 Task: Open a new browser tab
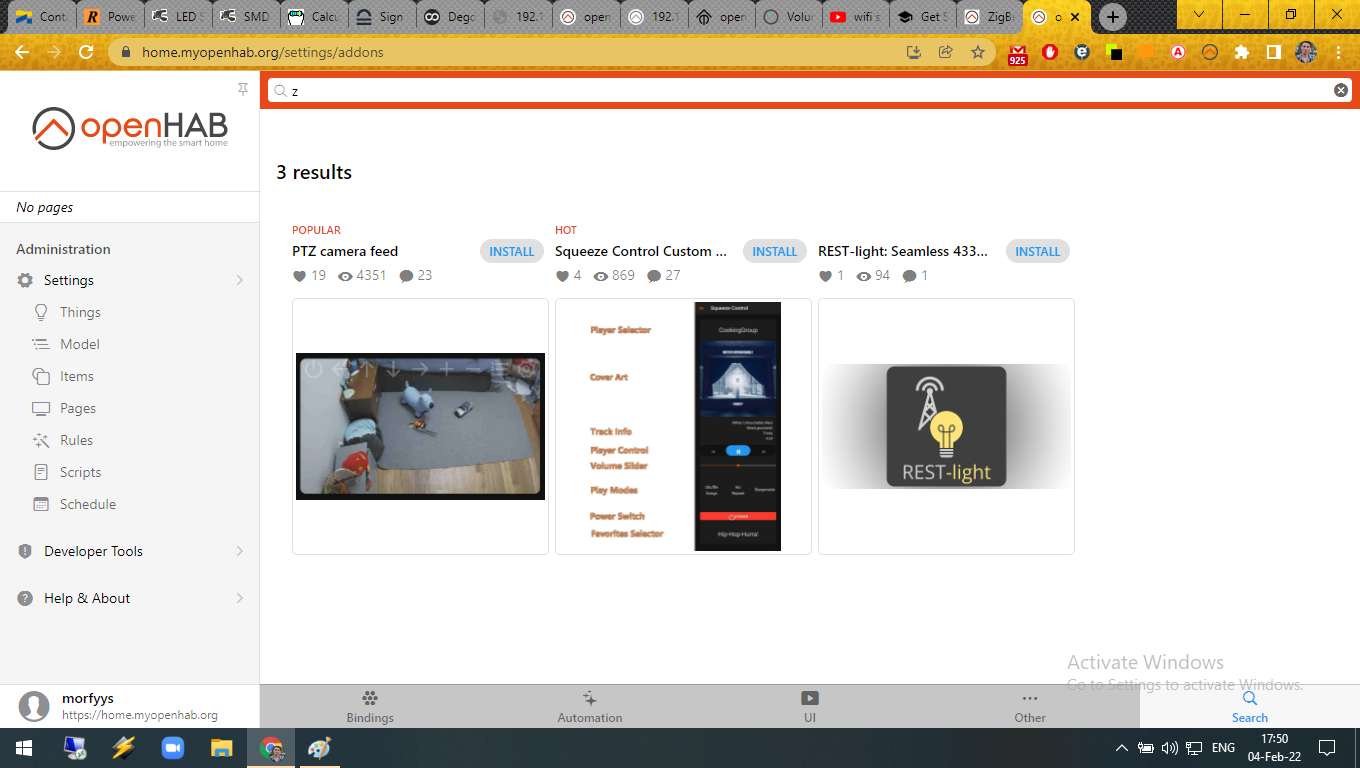pyautogui.click(x=1112, y=17)
